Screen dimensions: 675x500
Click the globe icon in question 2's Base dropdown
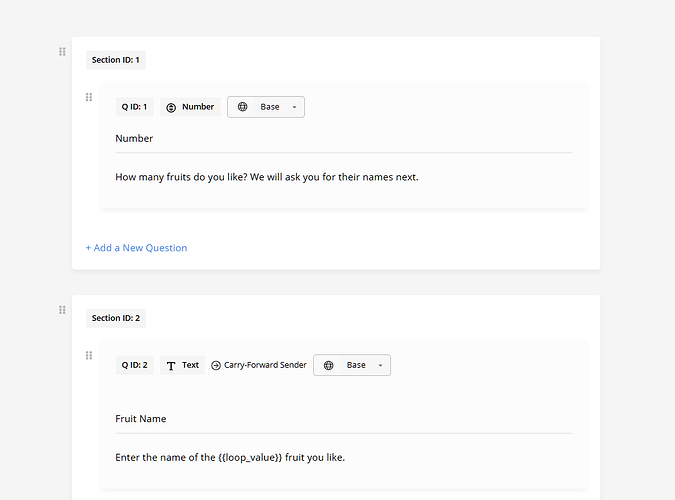(328, 365)
